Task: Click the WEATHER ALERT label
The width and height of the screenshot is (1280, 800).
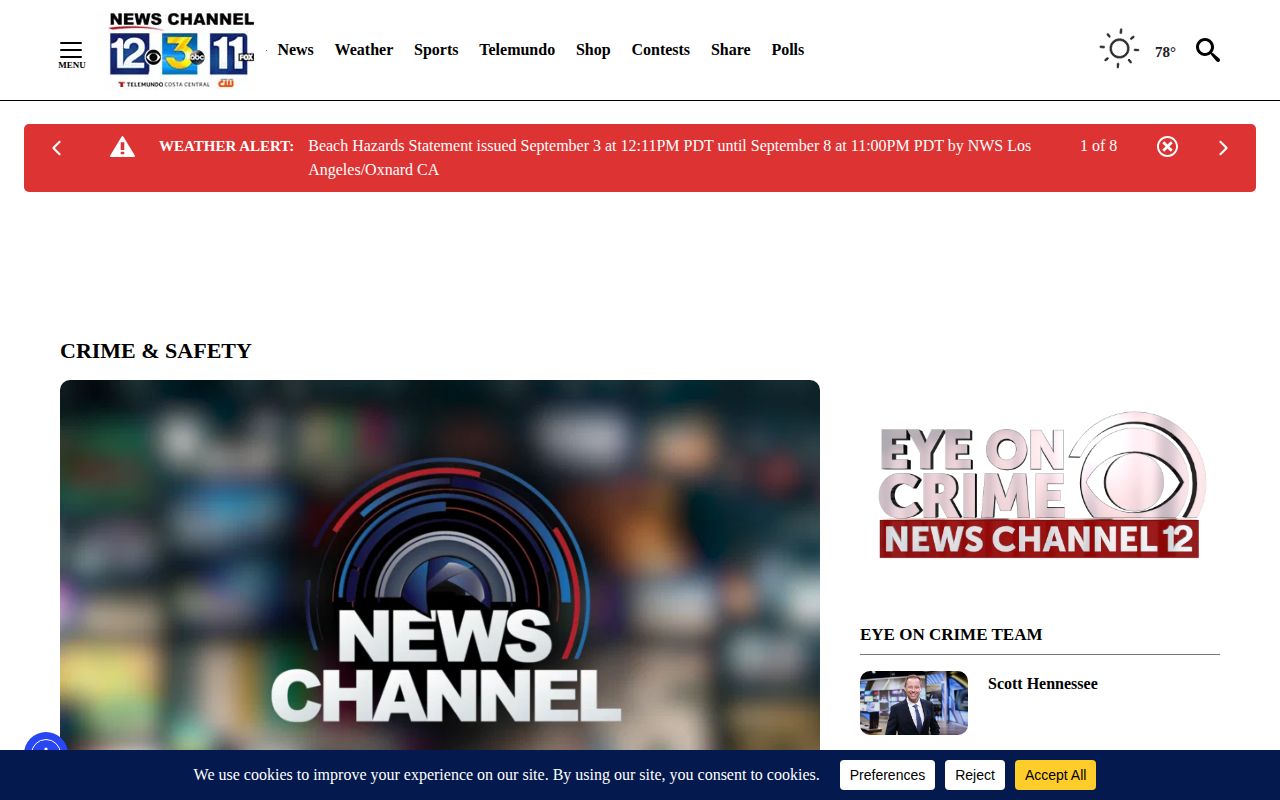Action: coord(226,146)
